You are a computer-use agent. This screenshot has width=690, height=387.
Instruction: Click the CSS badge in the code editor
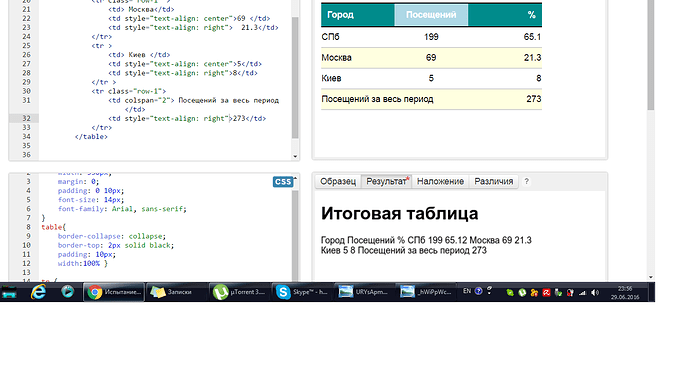[x=283, y=182]
